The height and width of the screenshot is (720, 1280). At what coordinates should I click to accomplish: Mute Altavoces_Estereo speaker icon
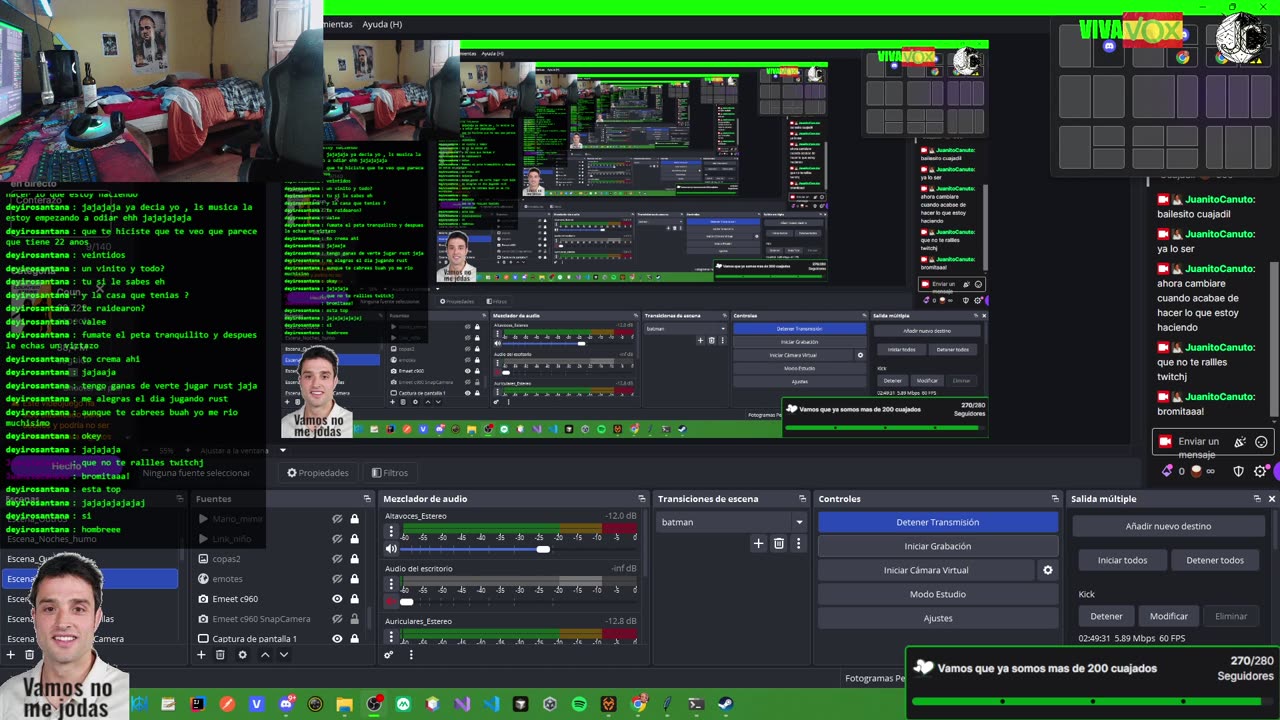tap(391, 549)
